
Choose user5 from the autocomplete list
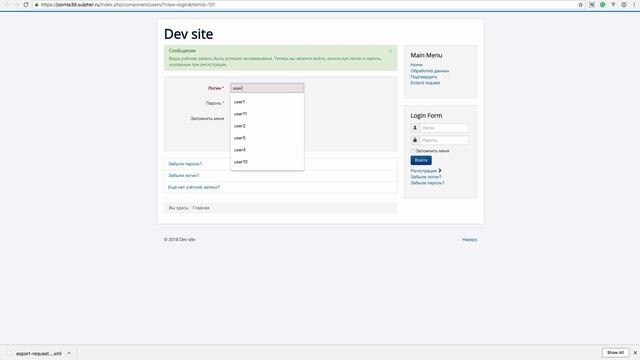tap(267, 138)
